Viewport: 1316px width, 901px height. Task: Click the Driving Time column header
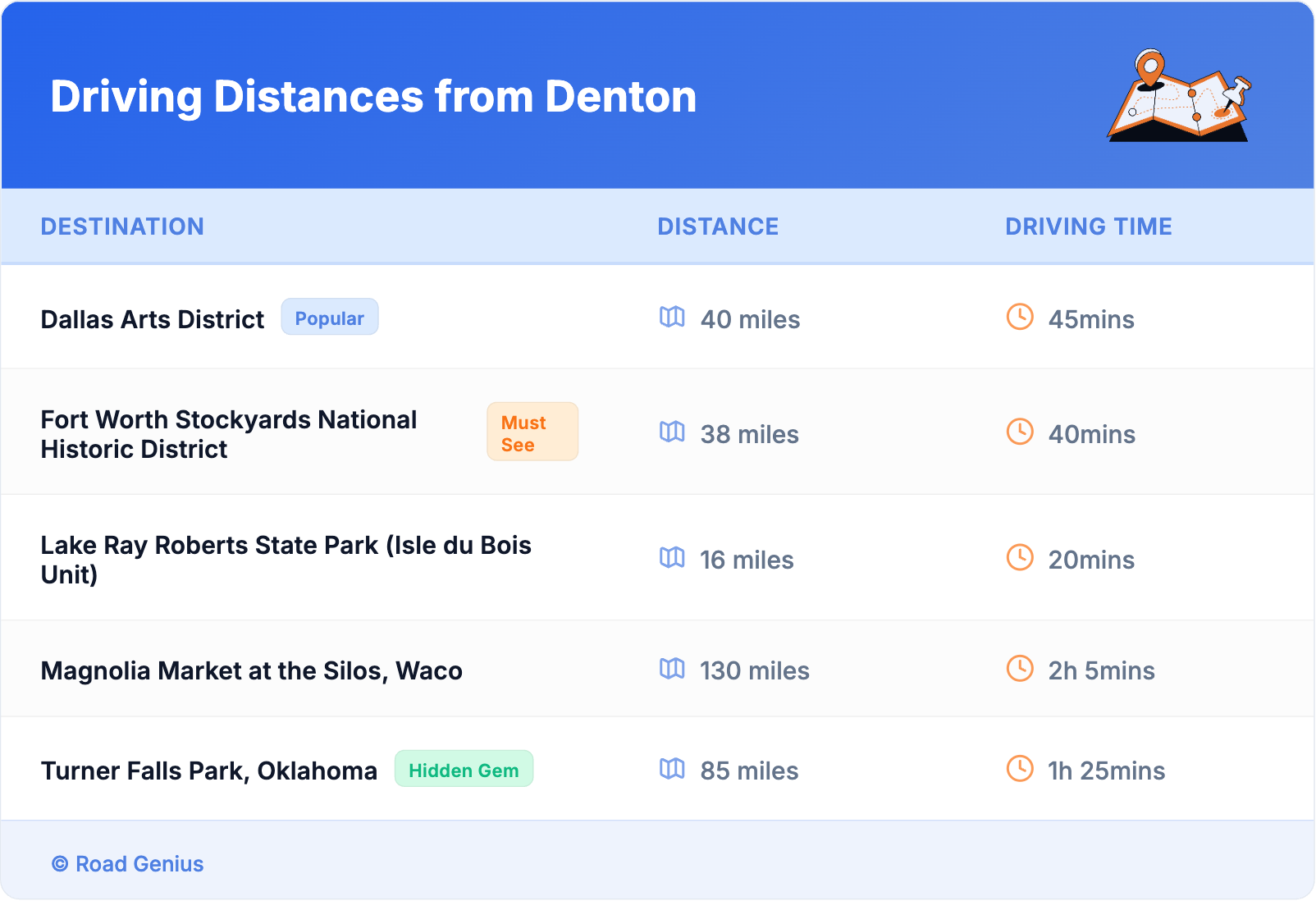pos(1088,226)
